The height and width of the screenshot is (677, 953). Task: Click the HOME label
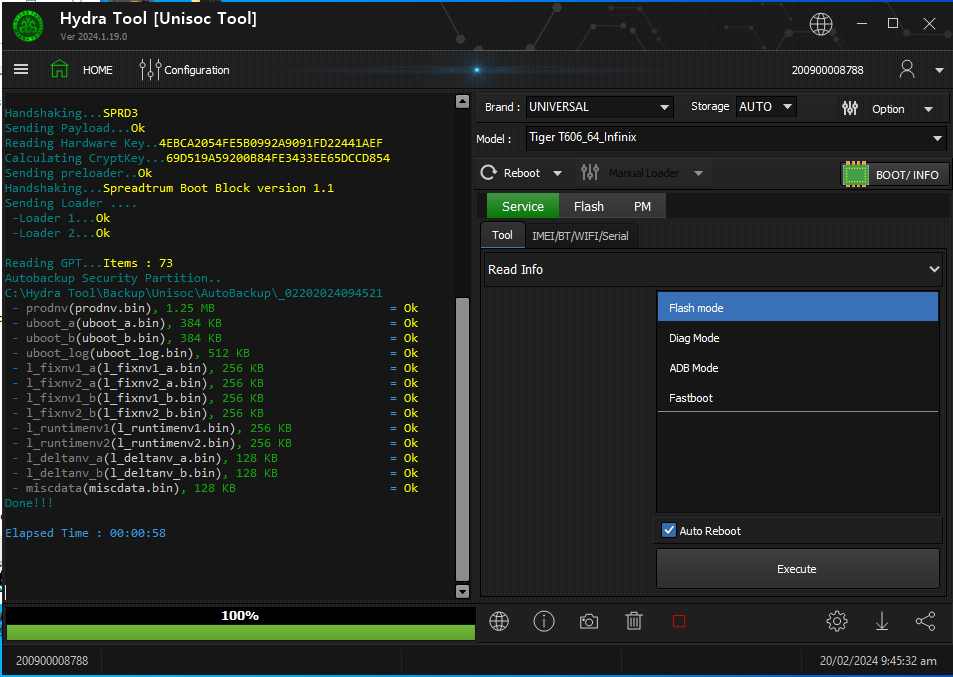[x=98, y=70]
